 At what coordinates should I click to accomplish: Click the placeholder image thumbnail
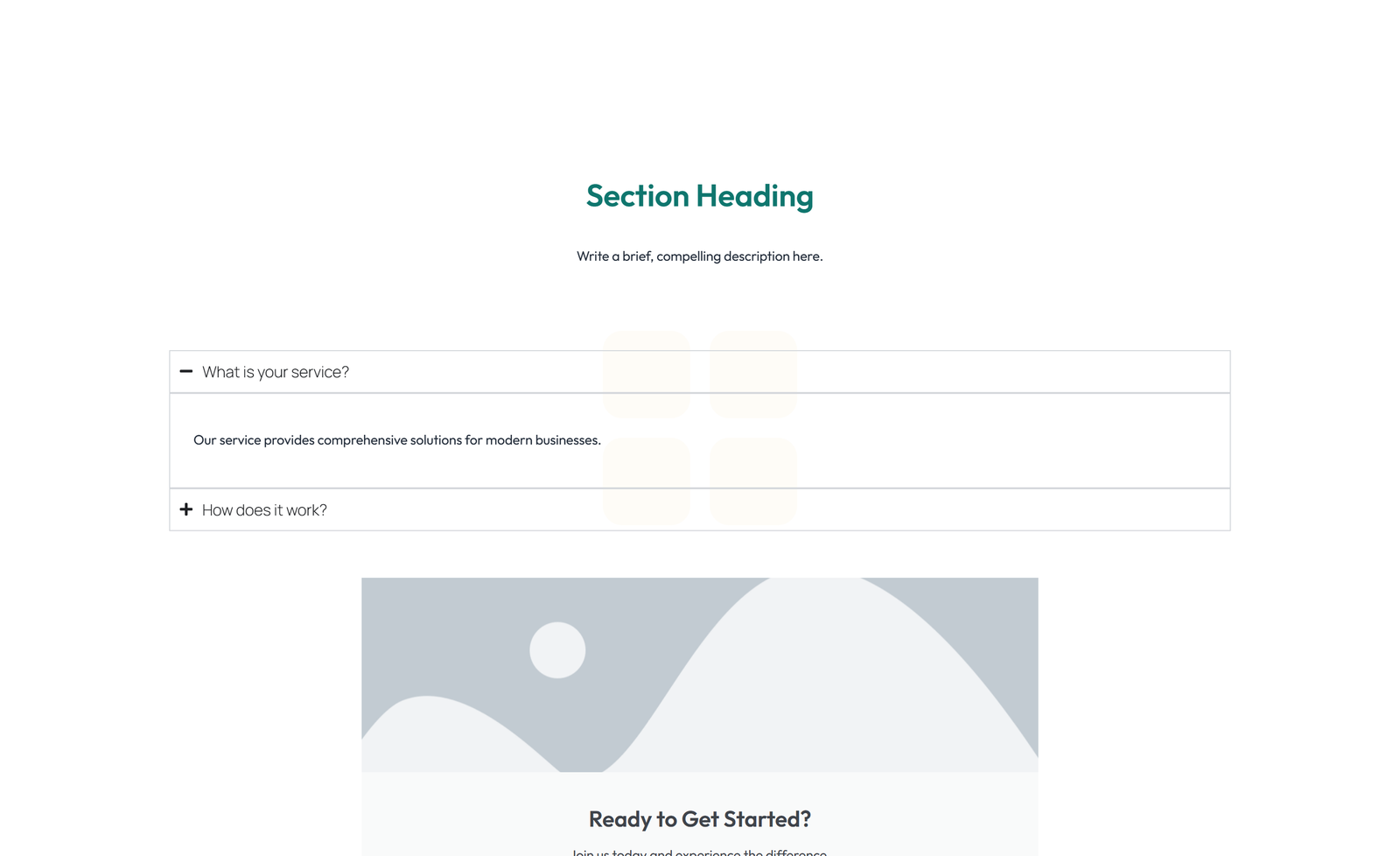[x=699, y=674]
